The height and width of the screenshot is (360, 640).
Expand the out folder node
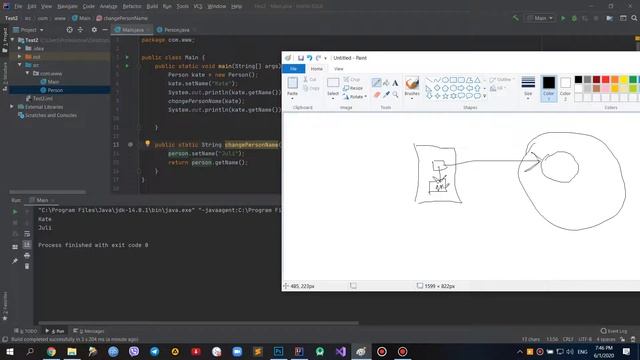[x=20, y=57]
